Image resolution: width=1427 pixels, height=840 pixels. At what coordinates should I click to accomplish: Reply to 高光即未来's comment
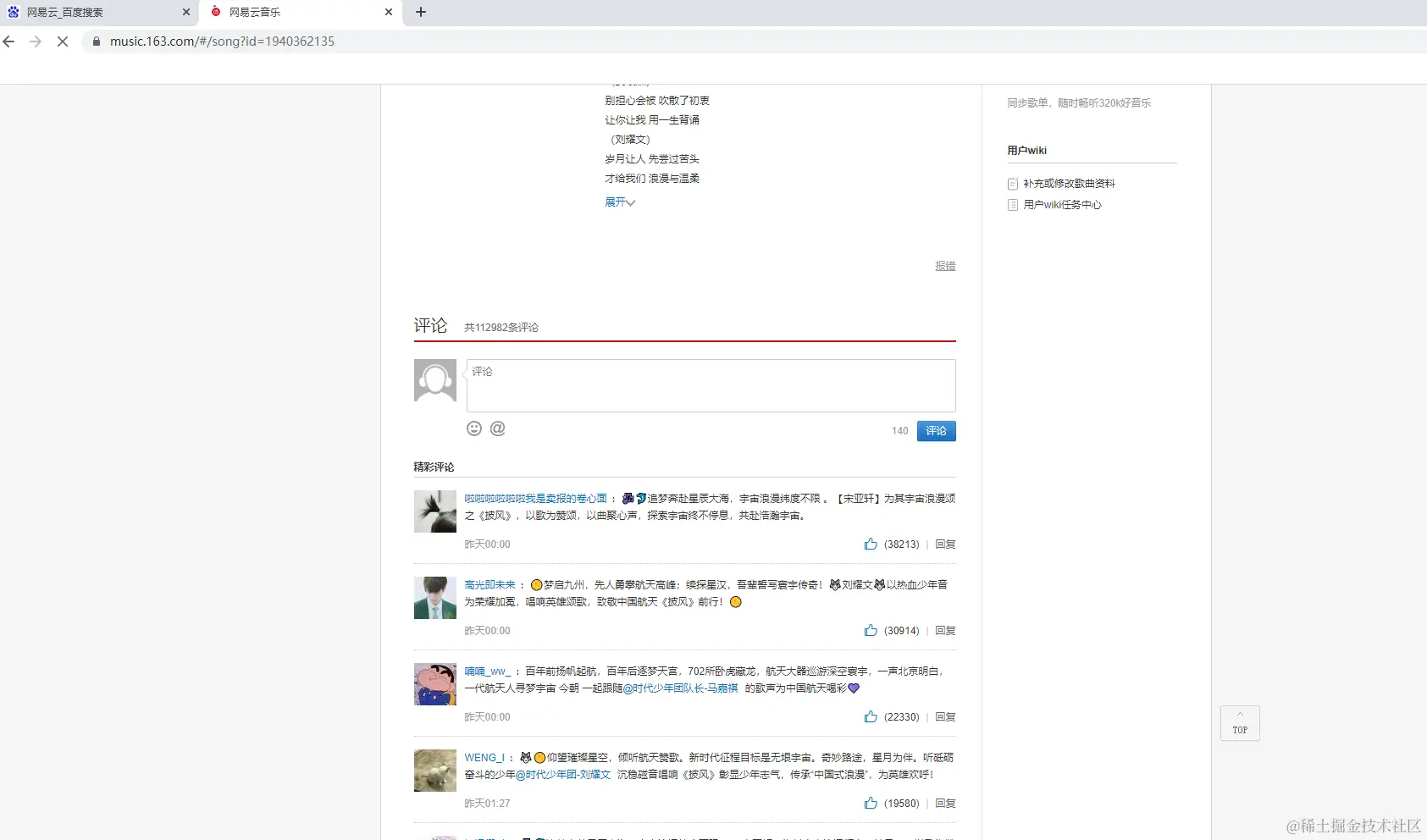(945, 631)
